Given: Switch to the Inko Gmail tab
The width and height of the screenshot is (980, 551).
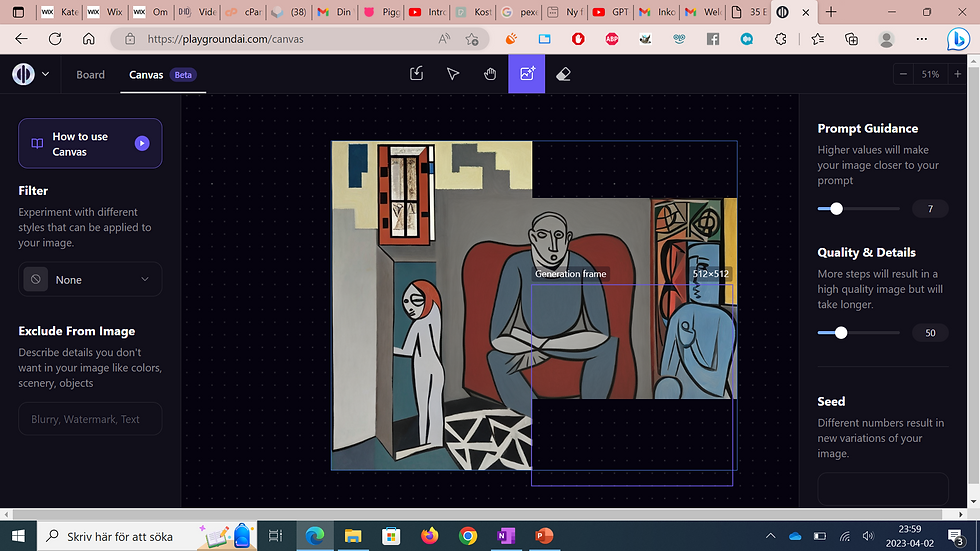Looking at the screenshot, I should tap(656, 12).
